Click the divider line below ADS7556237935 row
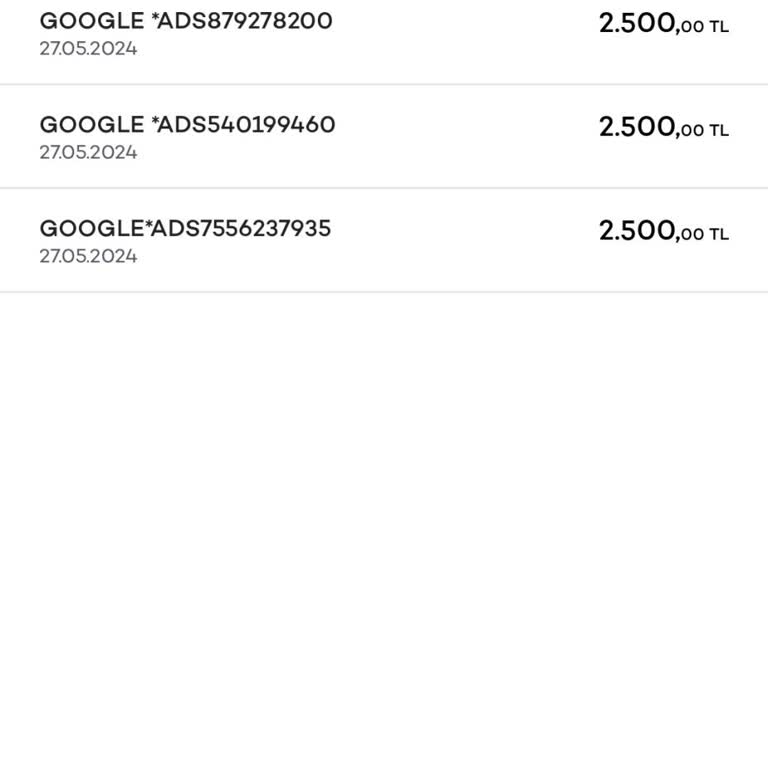Image resolution: width=768 pixels, height=768 pixels. pos(384,292)
